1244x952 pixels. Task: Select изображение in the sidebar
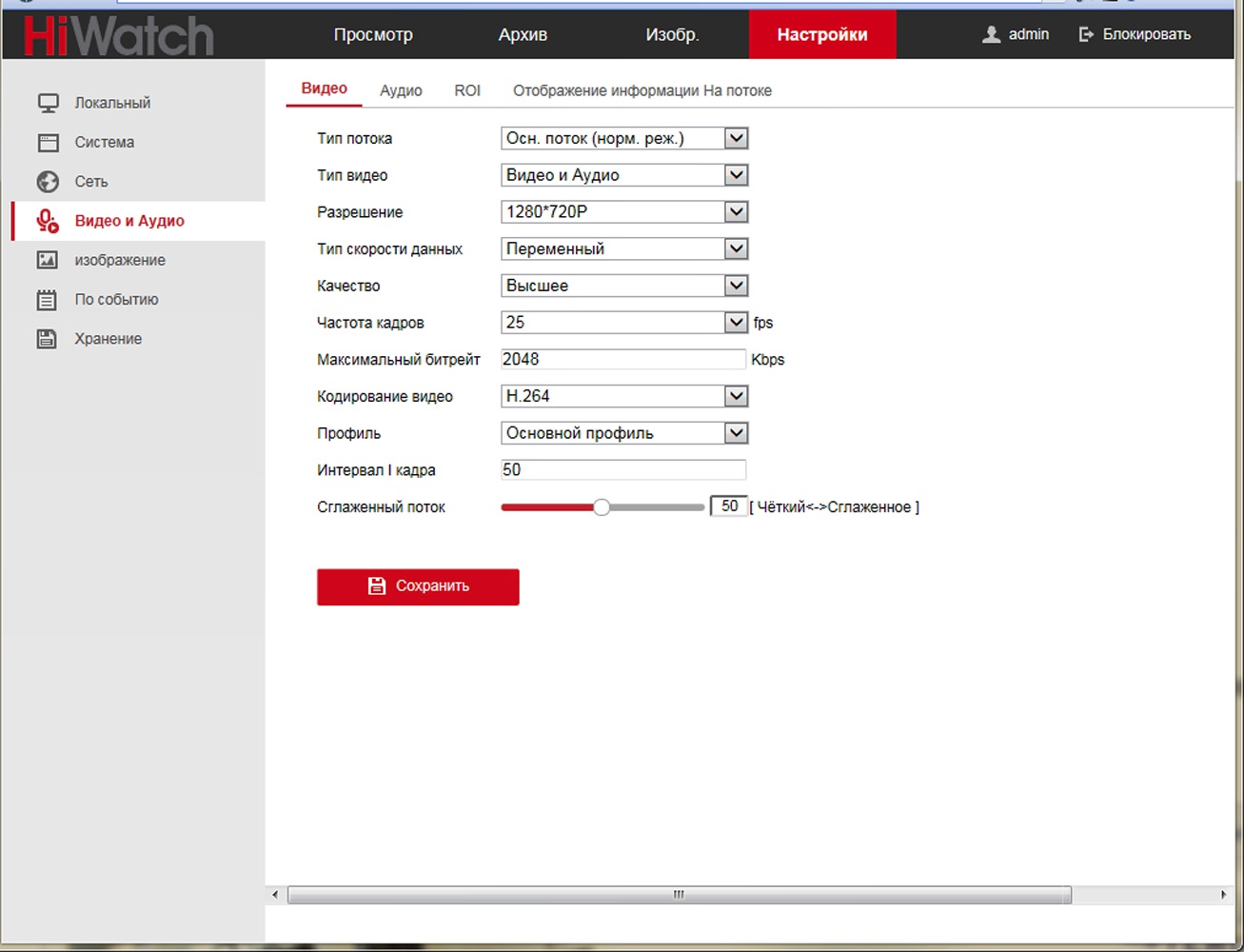pyautogui.click(x=120, y=260)
